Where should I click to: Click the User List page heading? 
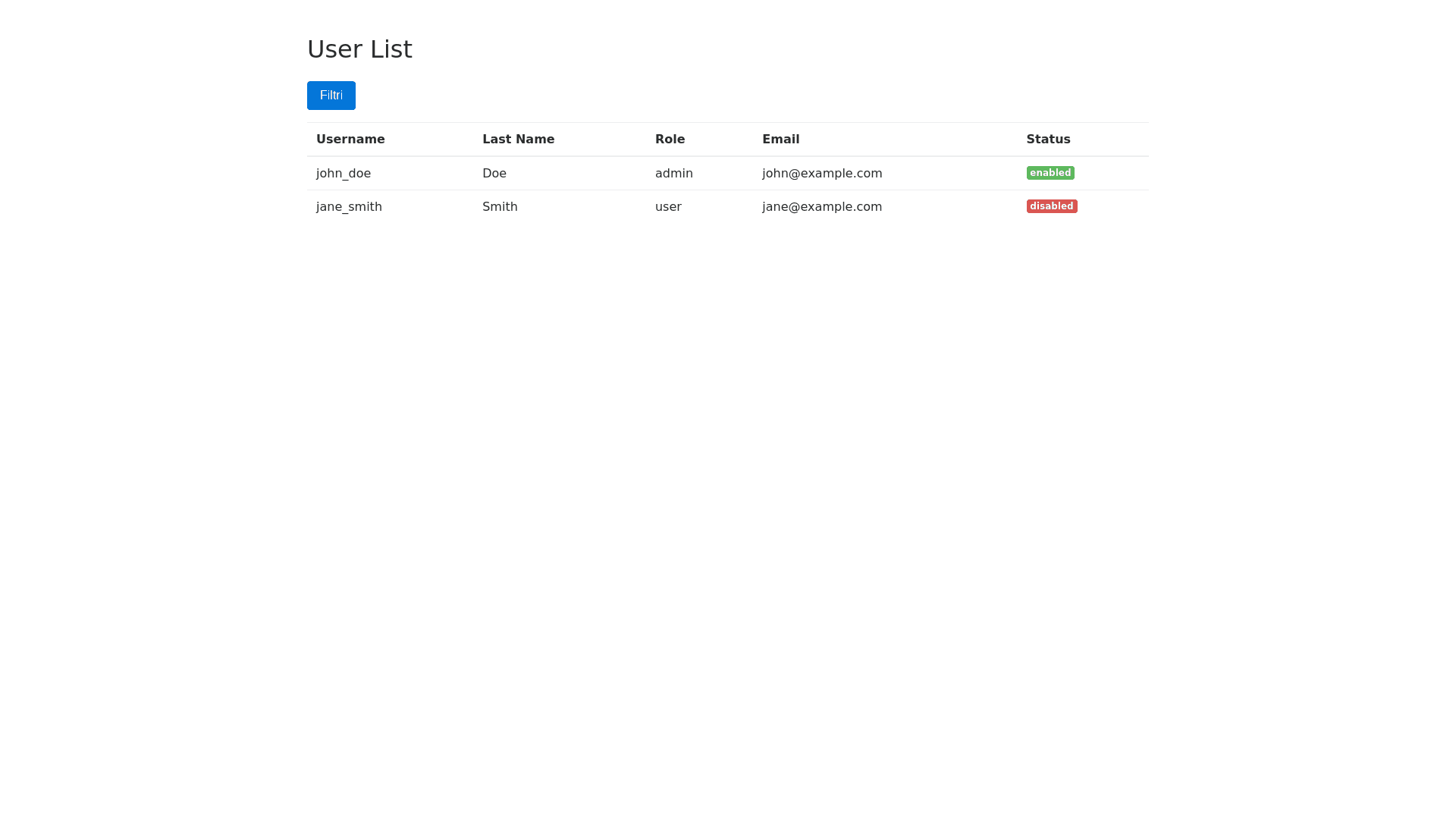[x=359, y=49]
